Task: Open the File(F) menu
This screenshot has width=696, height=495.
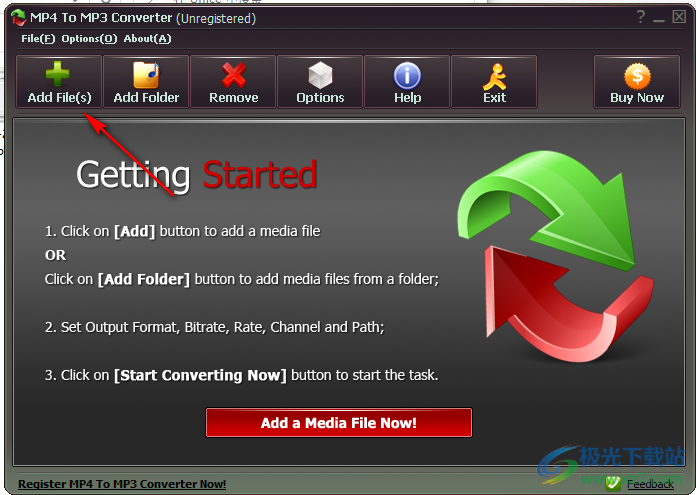Action: (38, 39)
